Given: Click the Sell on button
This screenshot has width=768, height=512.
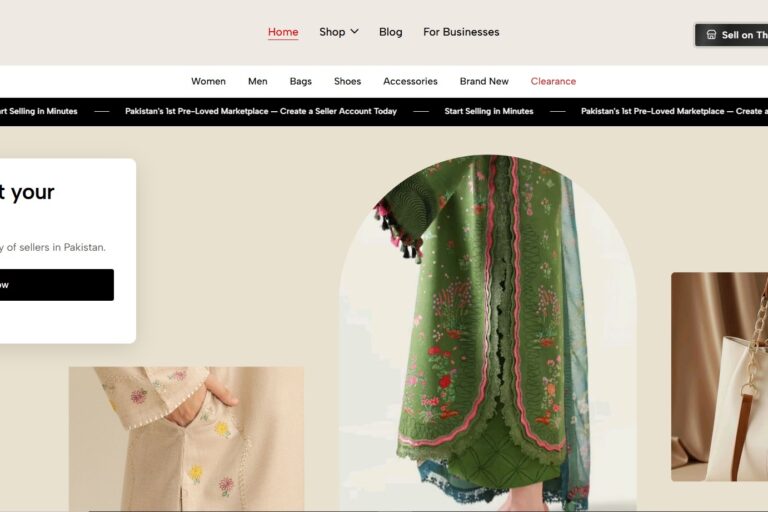Looking at the screenshot, I should coord(732,35).
